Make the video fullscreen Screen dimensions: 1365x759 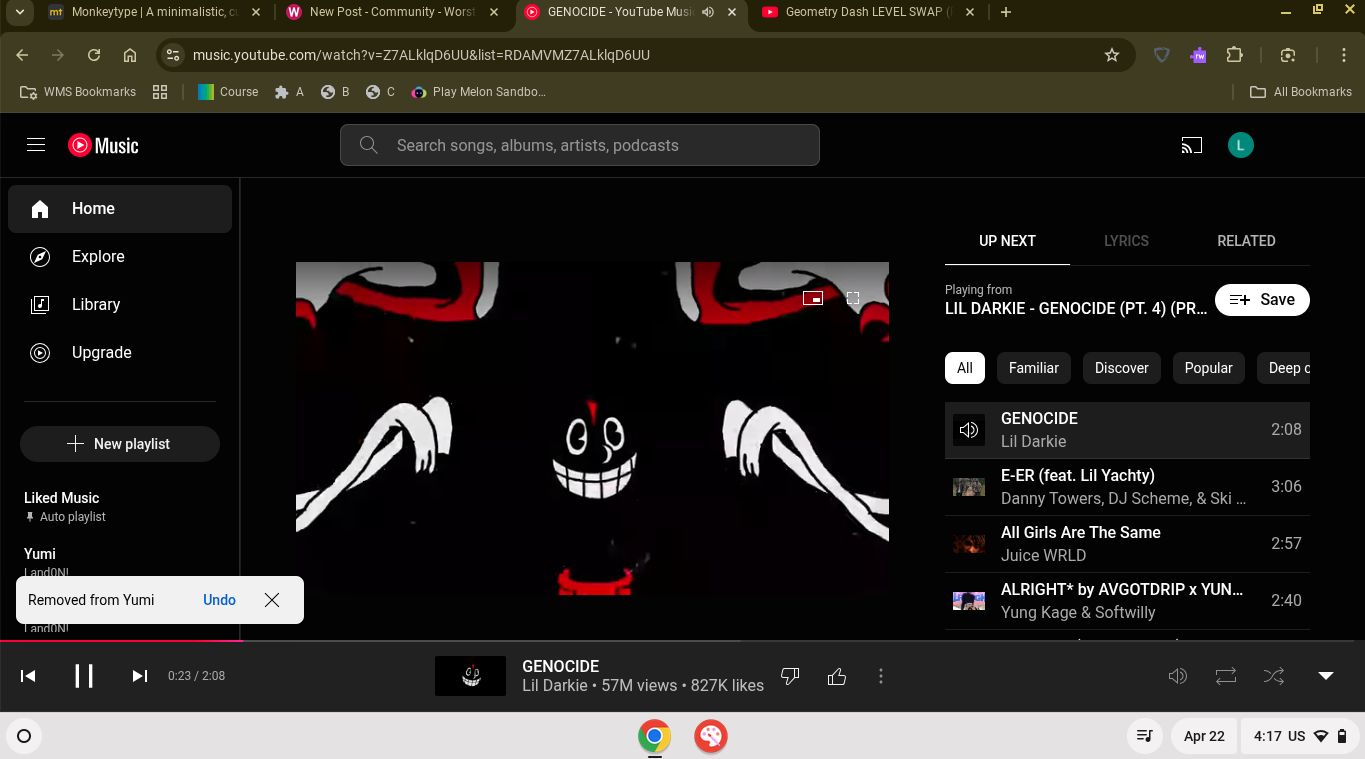coord(853,298)
